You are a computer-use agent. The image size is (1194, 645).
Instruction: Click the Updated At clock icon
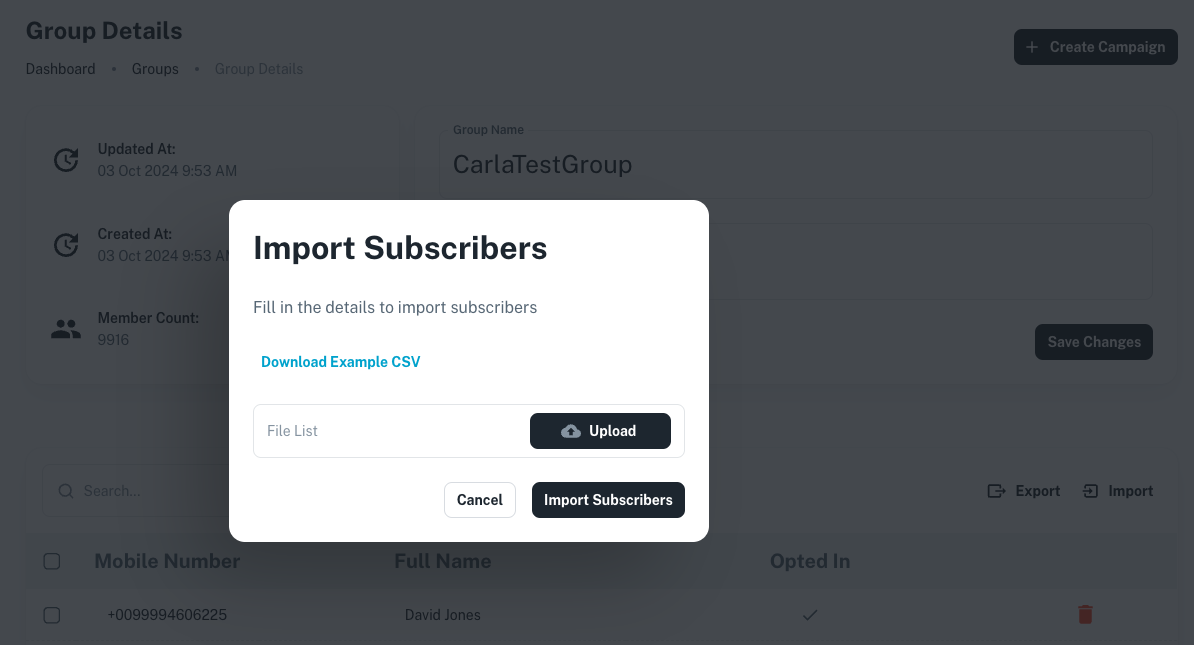[x=66, y=160]
